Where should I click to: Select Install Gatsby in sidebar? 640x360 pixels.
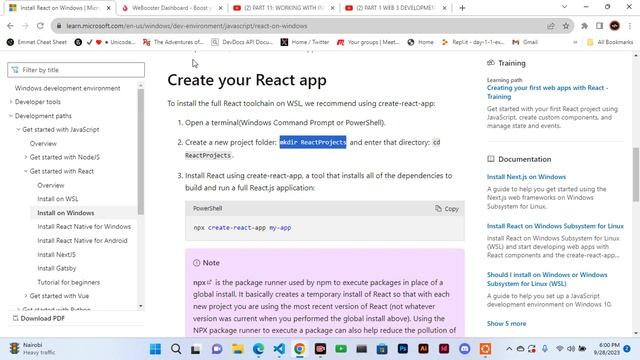pyautogui.click(x=57, y=268)
